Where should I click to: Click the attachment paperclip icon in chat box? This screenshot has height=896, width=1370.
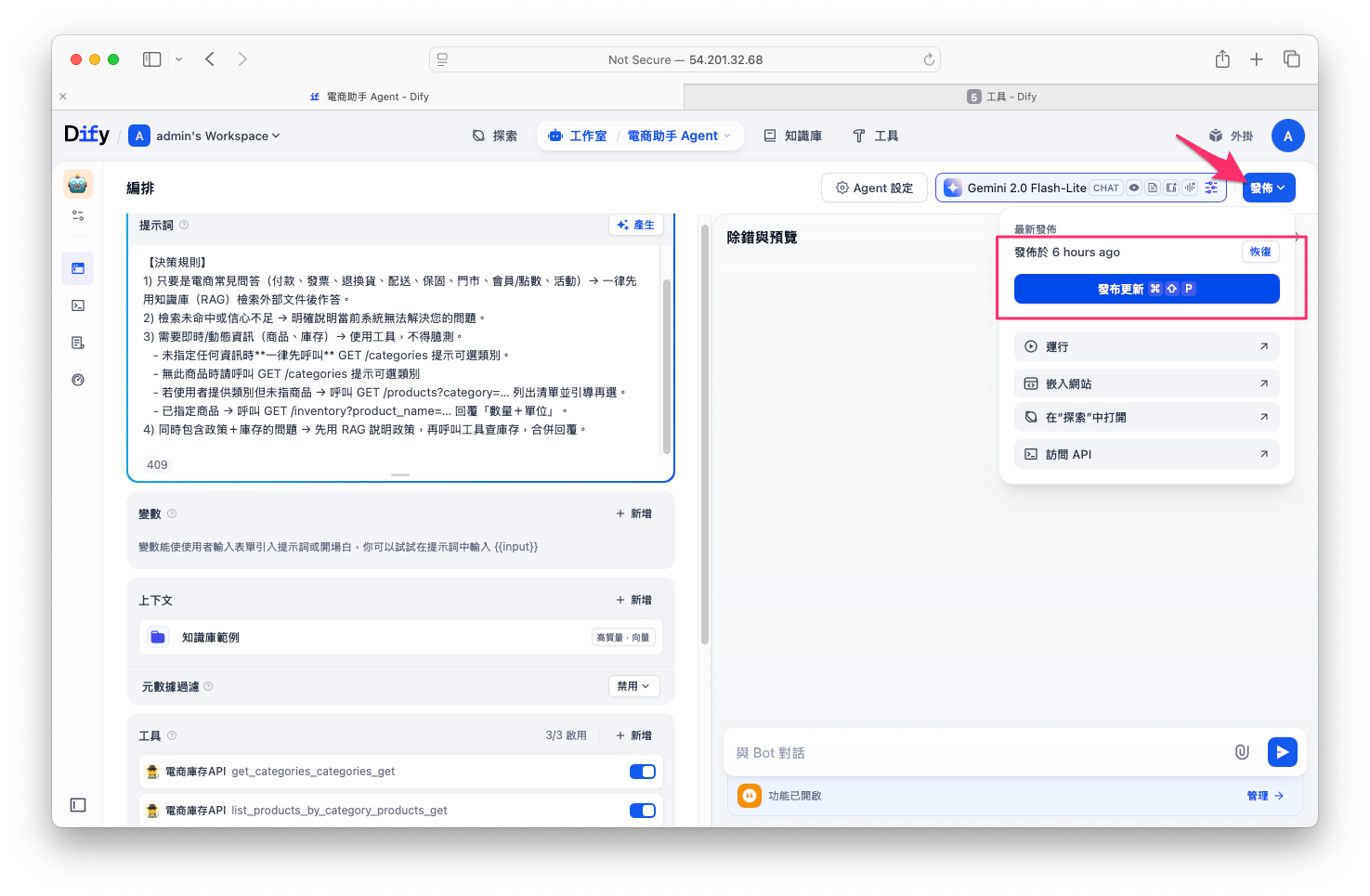[x=1242, y=752]
